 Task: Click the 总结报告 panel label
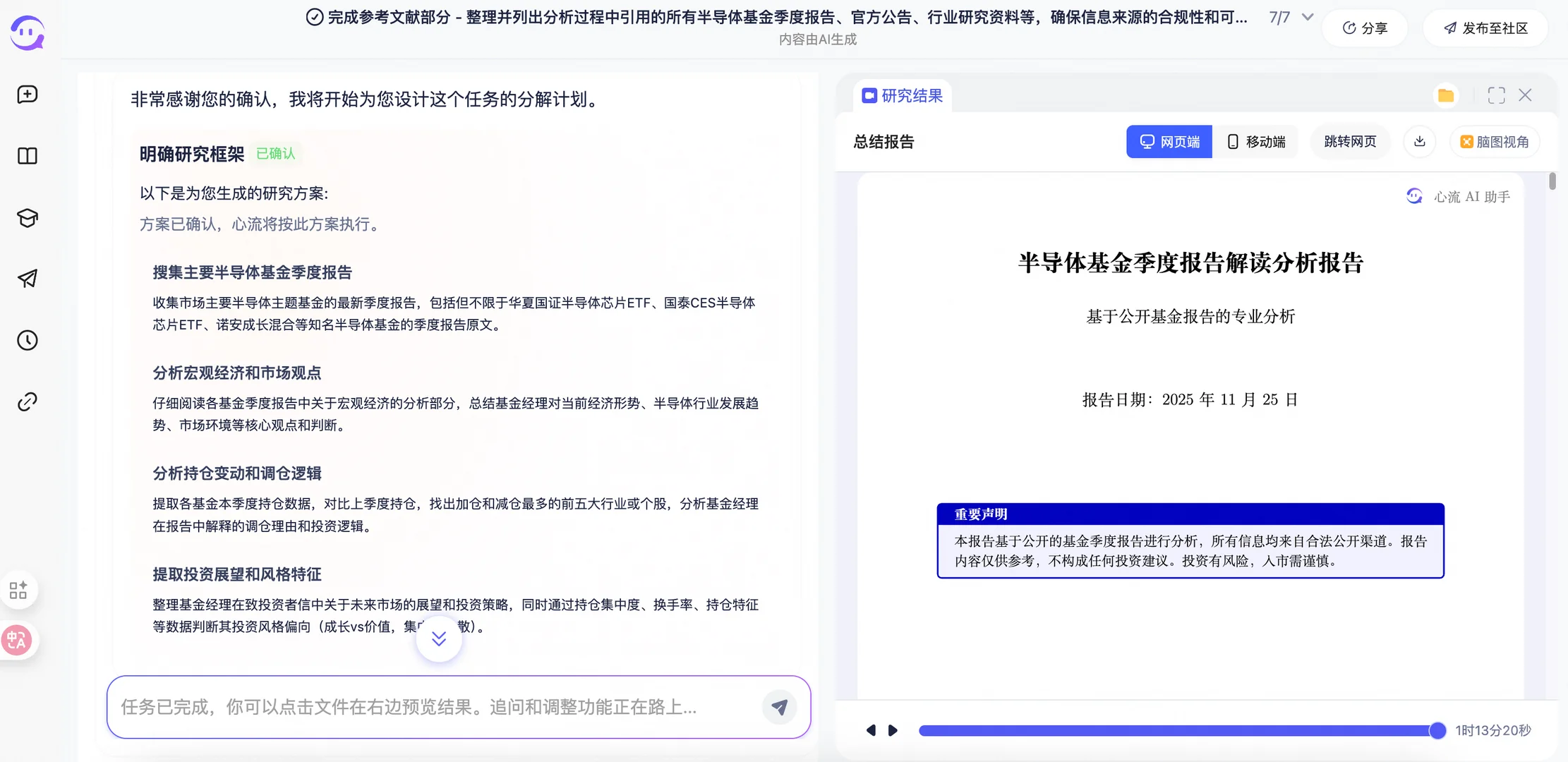(x=883, y=142)
